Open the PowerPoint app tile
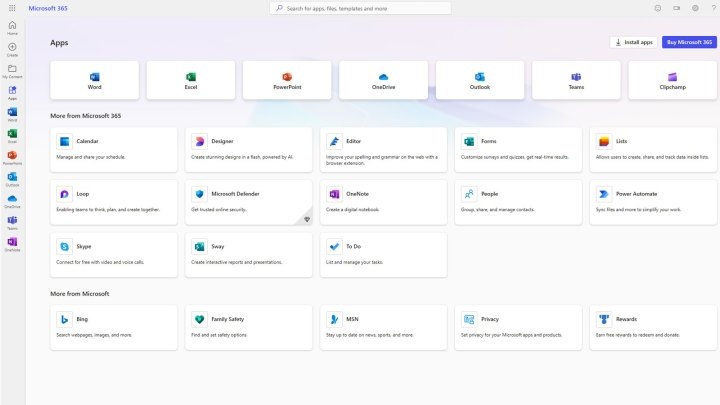The width and height of the screenshot is (720, 405). pyautogui.click(x=287, y=80)
